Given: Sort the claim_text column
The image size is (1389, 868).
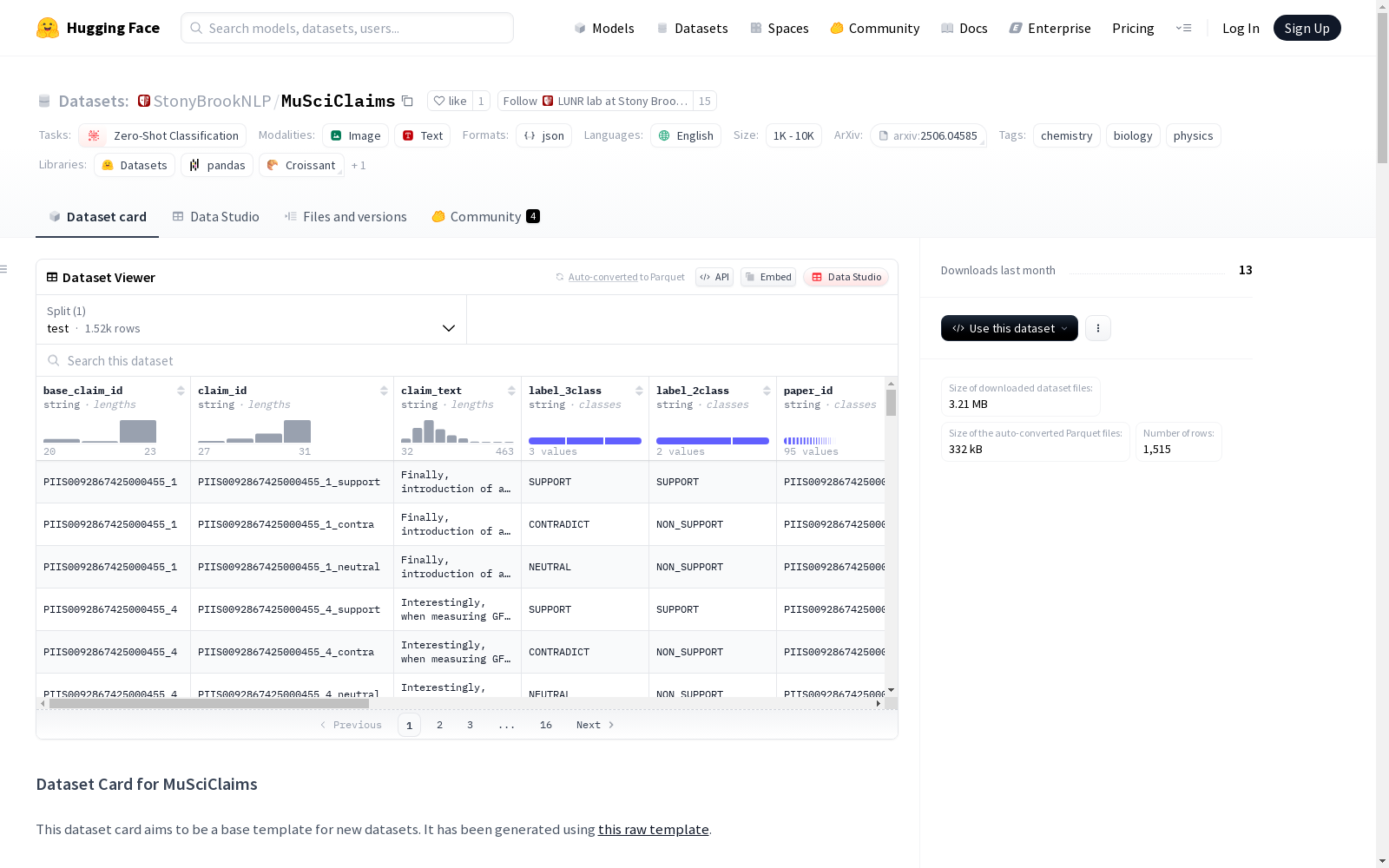Looking at the screenshot, I should coord(511,391).
